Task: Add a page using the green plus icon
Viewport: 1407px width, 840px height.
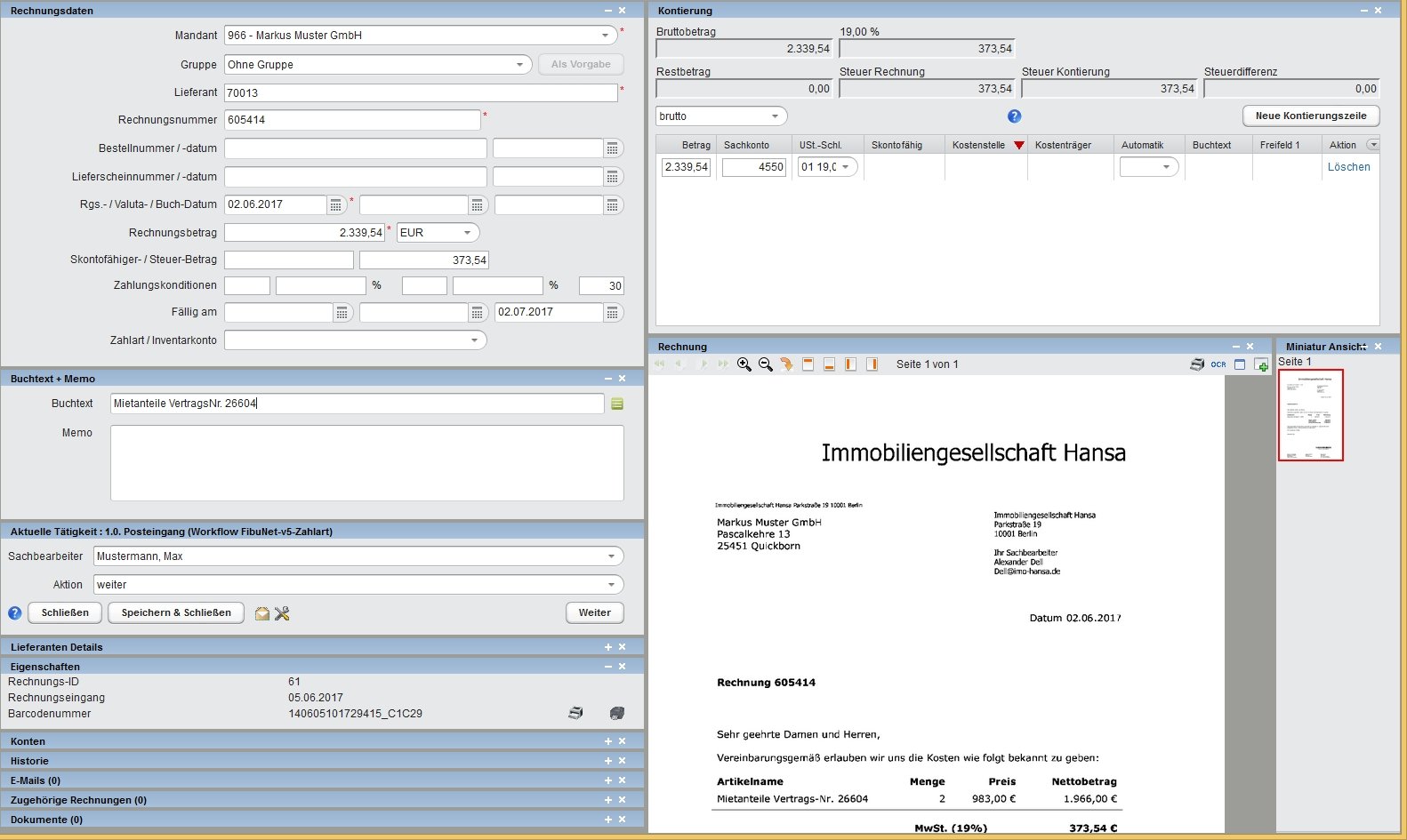Action: (x=1261, y=364)
